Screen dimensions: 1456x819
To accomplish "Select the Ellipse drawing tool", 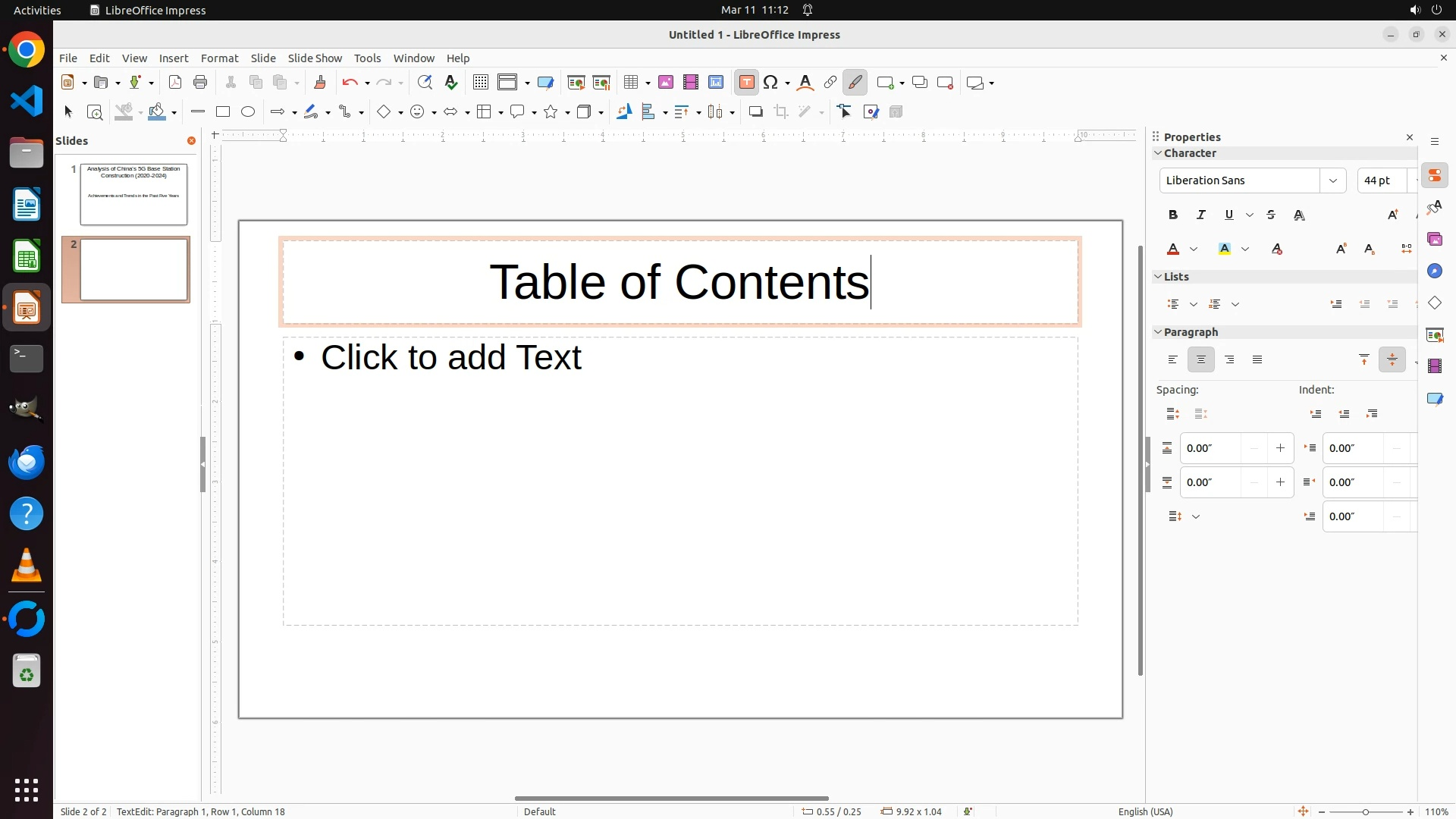I will point(248,112).
